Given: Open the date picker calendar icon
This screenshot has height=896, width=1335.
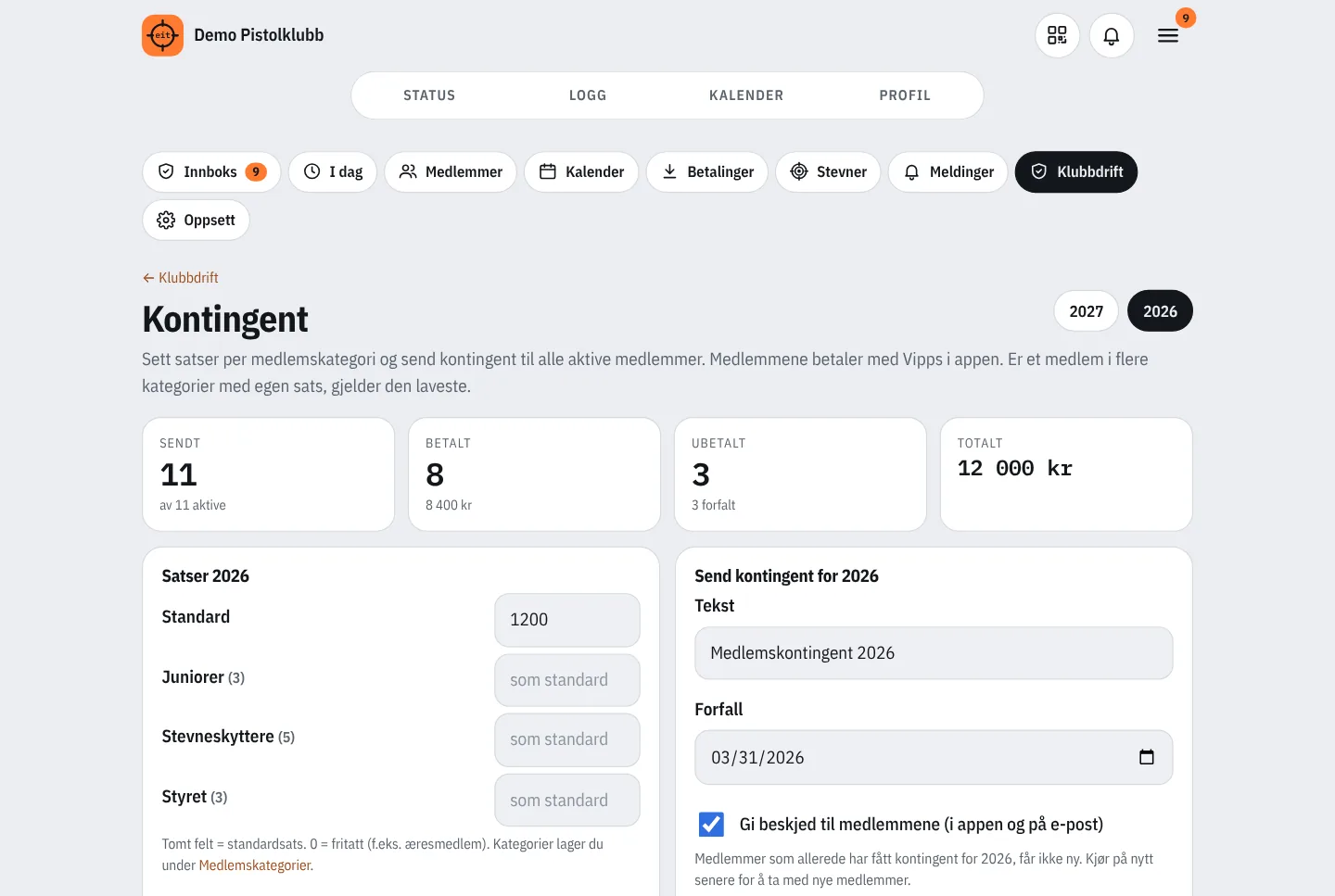Looking at the screenshot, I should point(1147,757).
